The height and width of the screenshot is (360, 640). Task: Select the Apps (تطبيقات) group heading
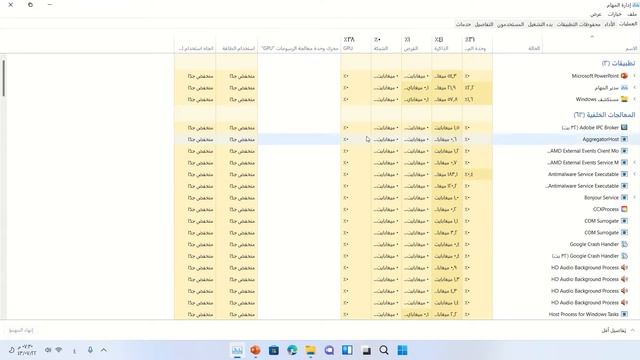[x=618, y=63]
